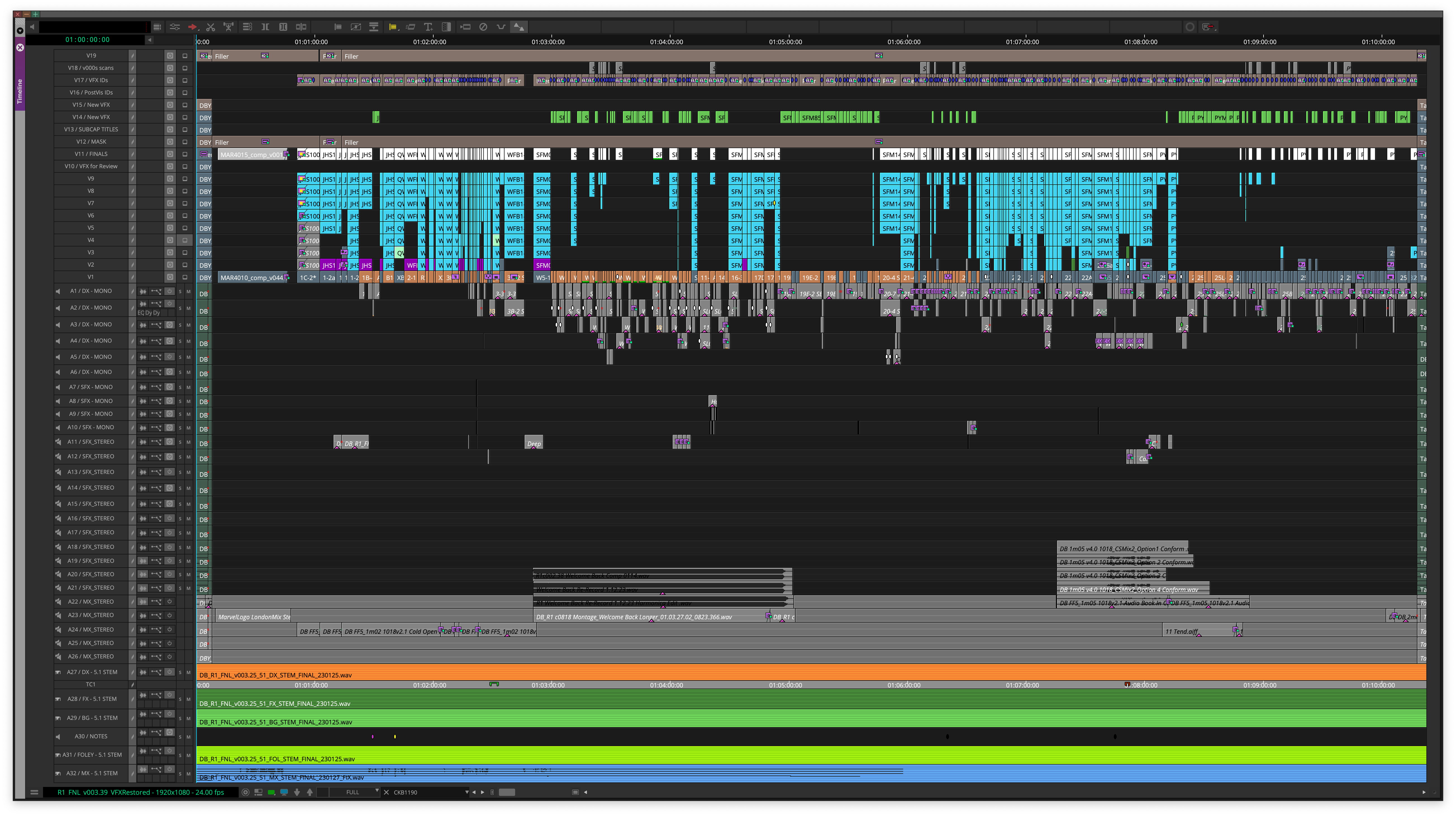This screenshot has width=1456, height=816.
Task: Click the scissors add-edit icon
Action: point(211,27)
